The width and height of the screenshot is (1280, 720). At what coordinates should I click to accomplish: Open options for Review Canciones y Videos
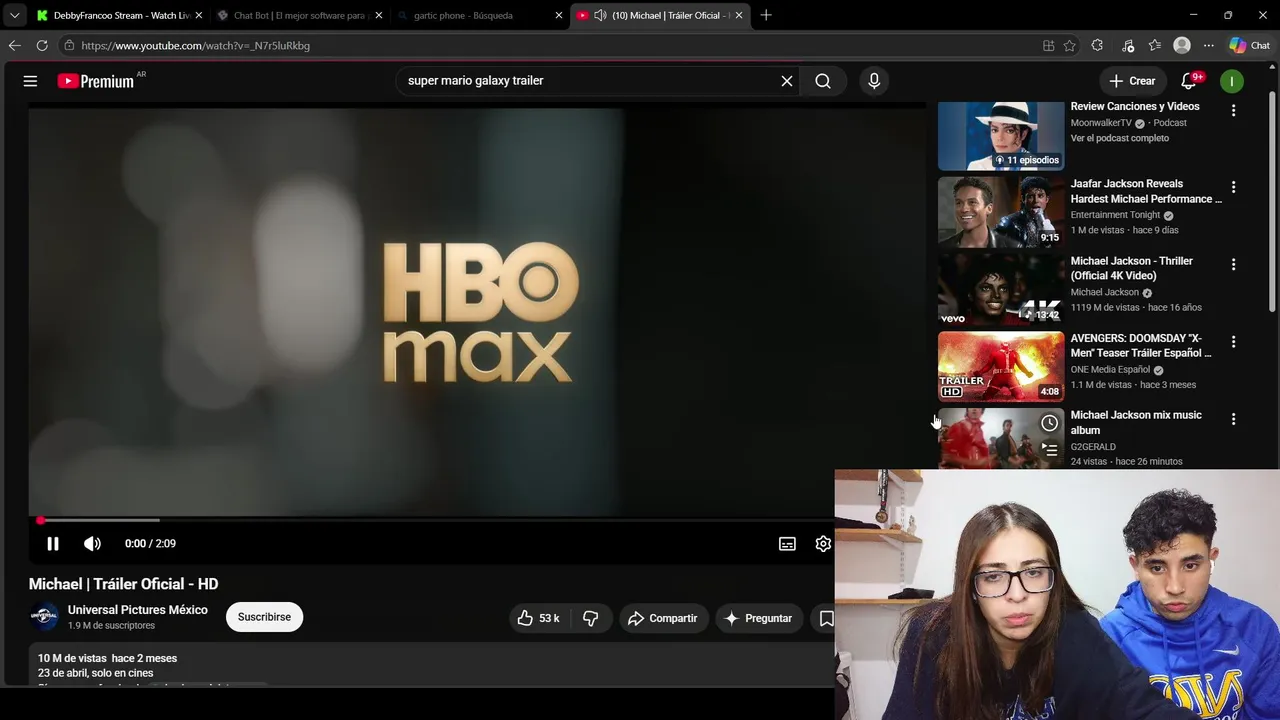[x=1233, y=110]
